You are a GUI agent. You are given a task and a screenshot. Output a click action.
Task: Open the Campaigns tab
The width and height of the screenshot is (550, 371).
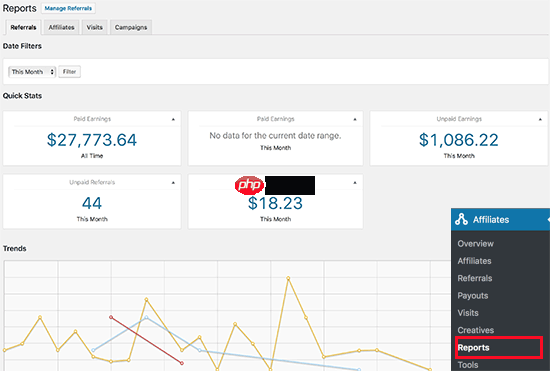[131, 27]
